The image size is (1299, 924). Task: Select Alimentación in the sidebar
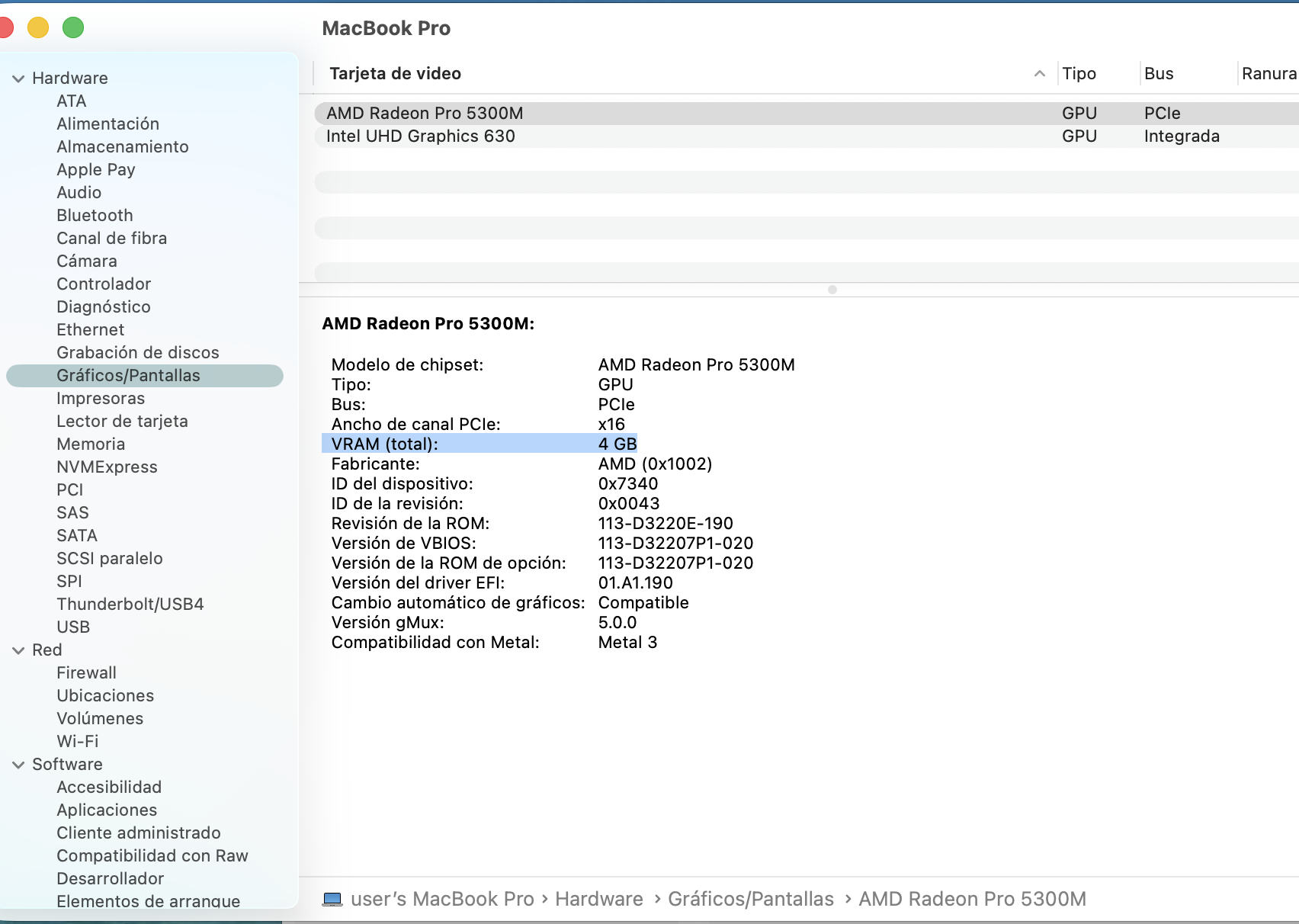click(x=107, y=124)
